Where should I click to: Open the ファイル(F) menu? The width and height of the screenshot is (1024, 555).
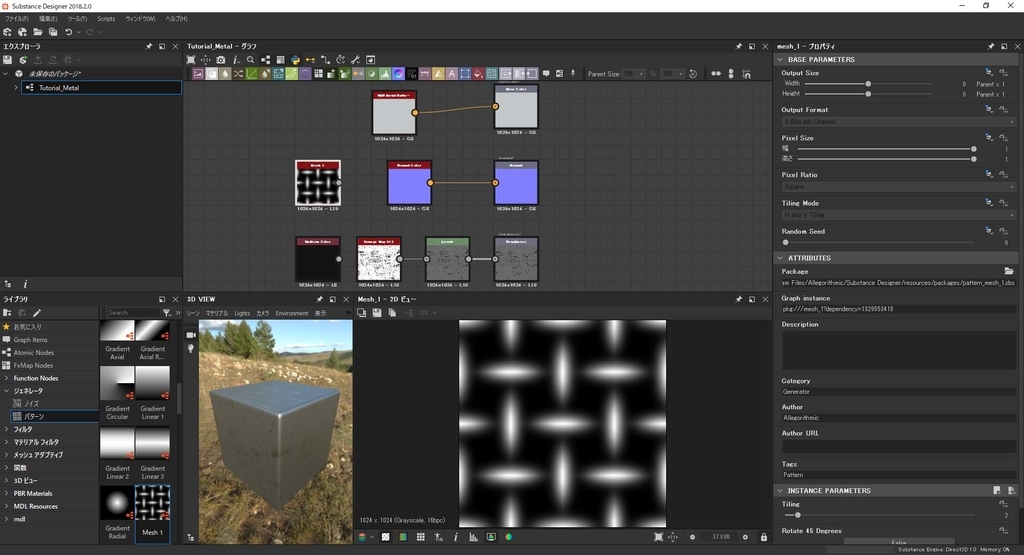(x=17, y=19)
